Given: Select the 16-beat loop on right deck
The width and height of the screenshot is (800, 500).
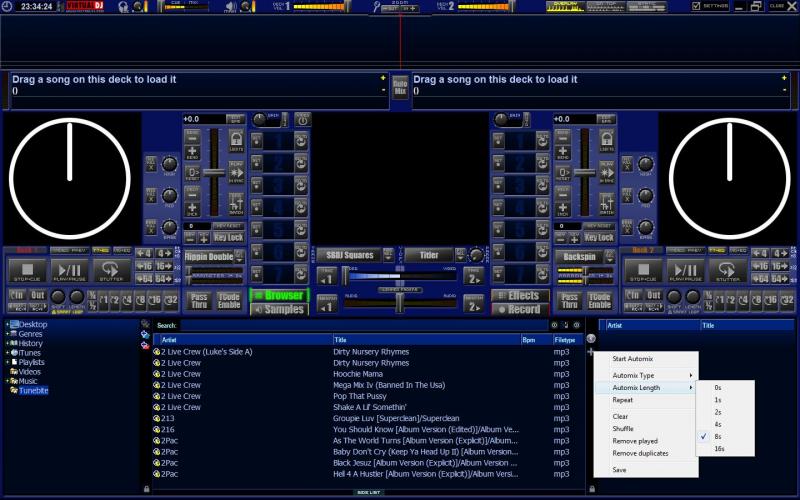Looking at the screenshot, I should 770,300.
